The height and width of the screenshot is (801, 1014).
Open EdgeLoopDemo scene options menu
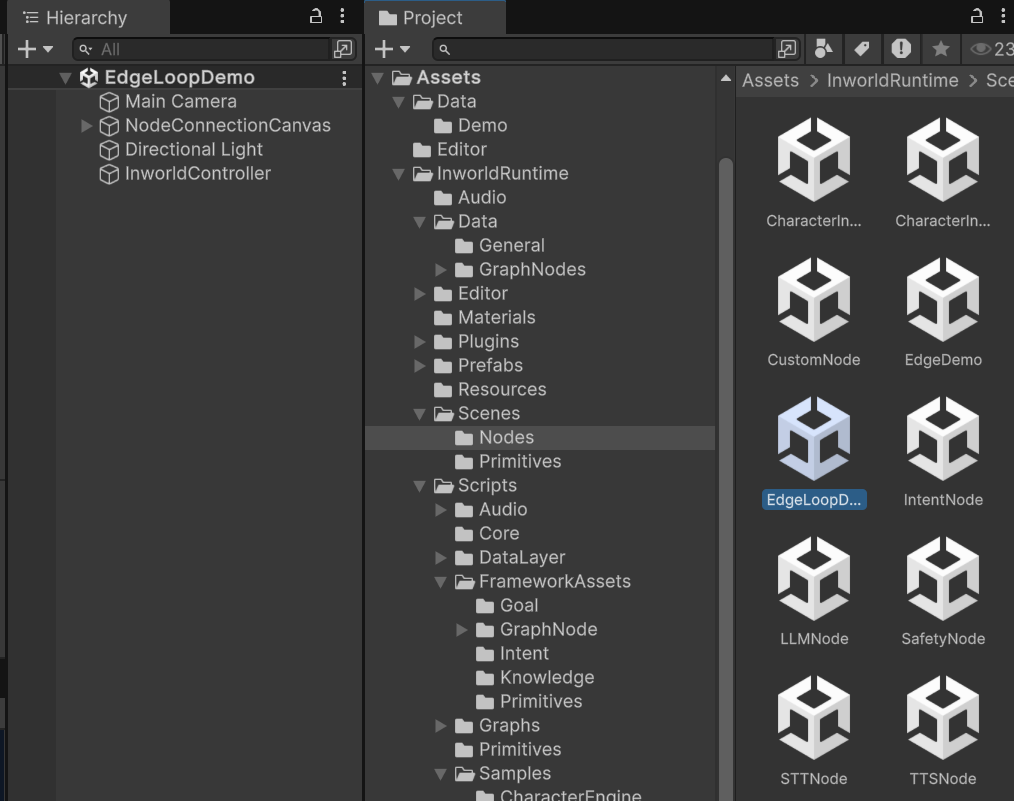click(x=344, y=78)
